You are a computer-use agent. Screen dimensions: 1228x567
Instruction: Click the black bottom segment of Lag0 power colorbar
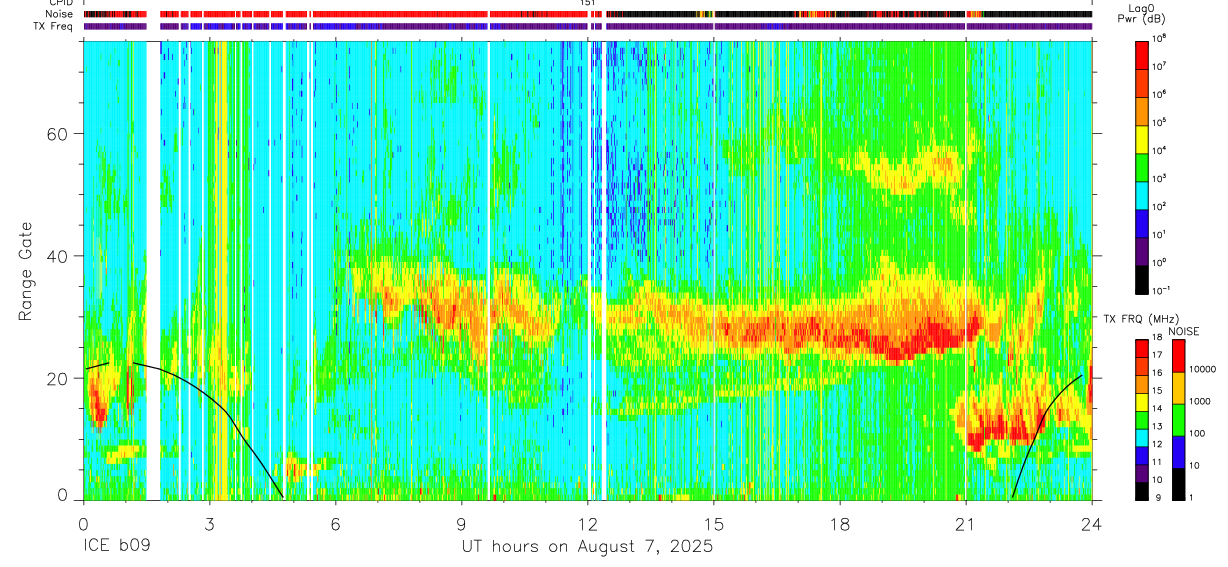[1141, 278]
